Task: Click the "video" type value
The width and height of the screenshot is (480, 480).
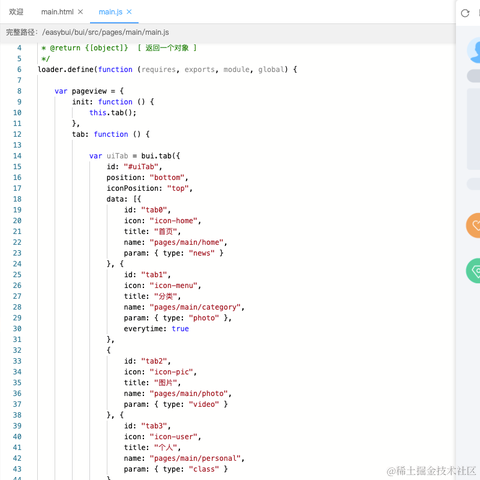Action: (204, 404)
